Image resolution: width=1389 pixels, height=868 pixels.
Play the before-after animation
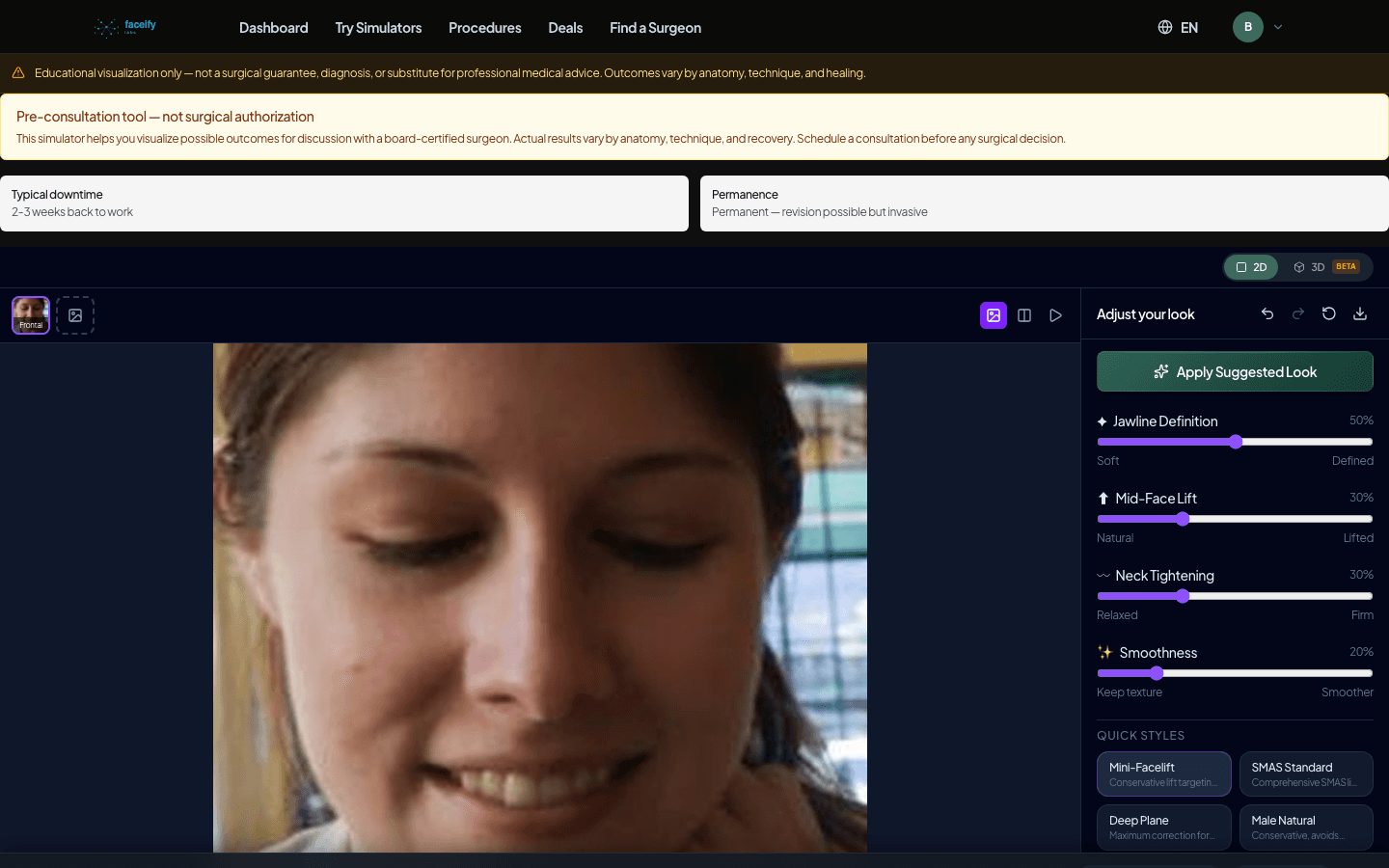[x=1056, y=315]
